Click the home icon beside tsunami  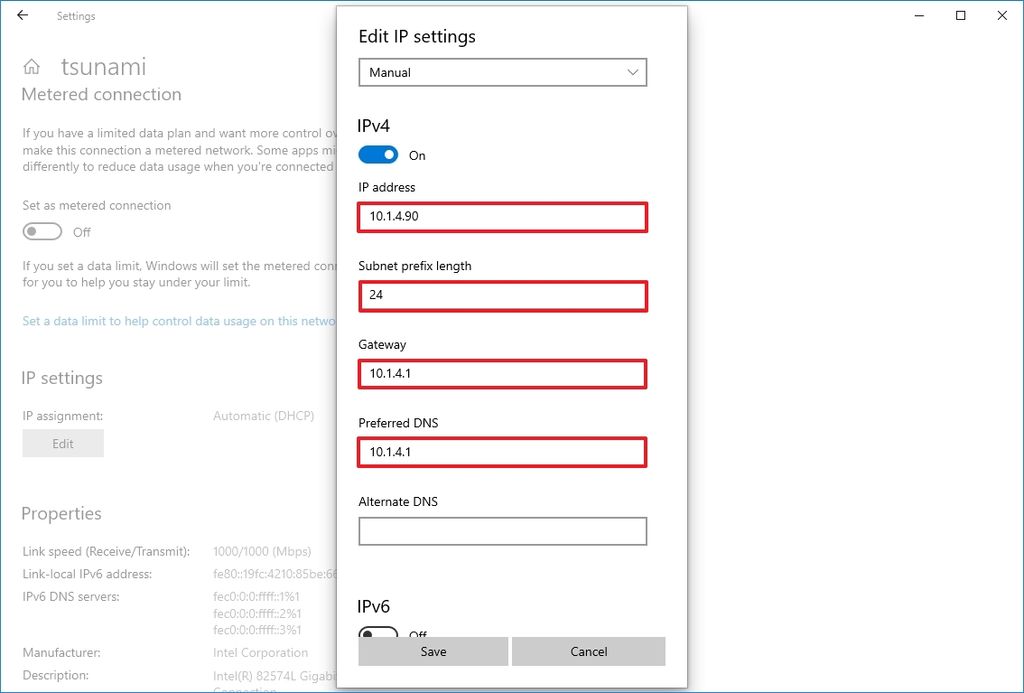click(33, 65)
